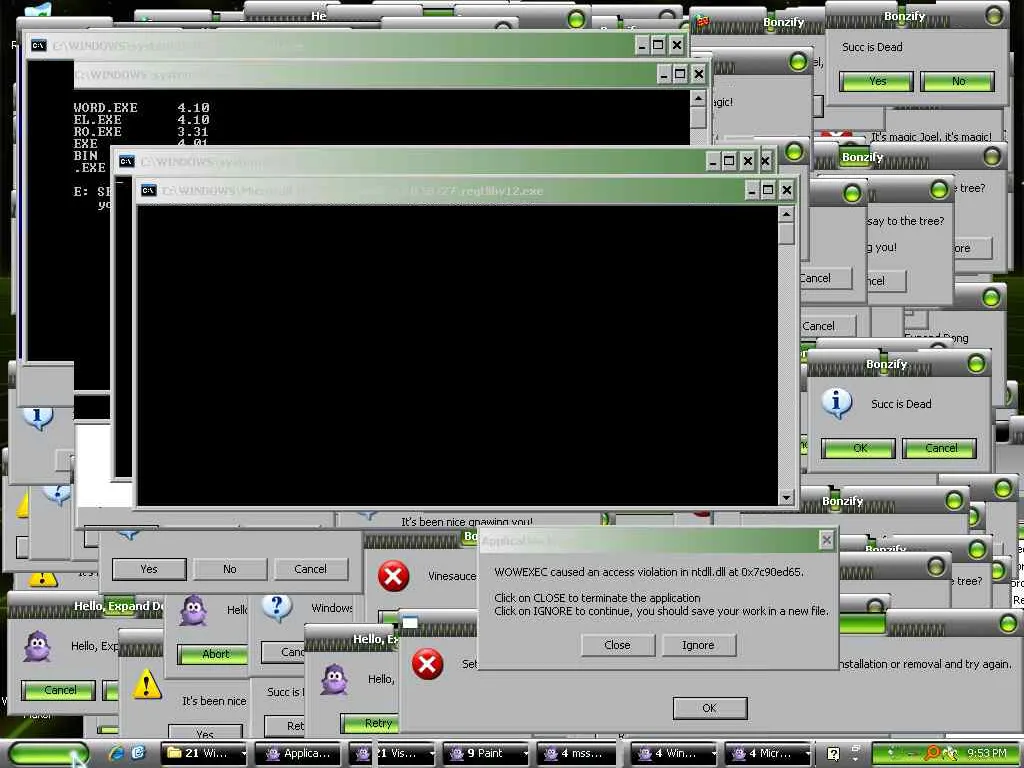
Task: Click the Bonzi icon above the Abort button
Action: click(x=193, y=611)
